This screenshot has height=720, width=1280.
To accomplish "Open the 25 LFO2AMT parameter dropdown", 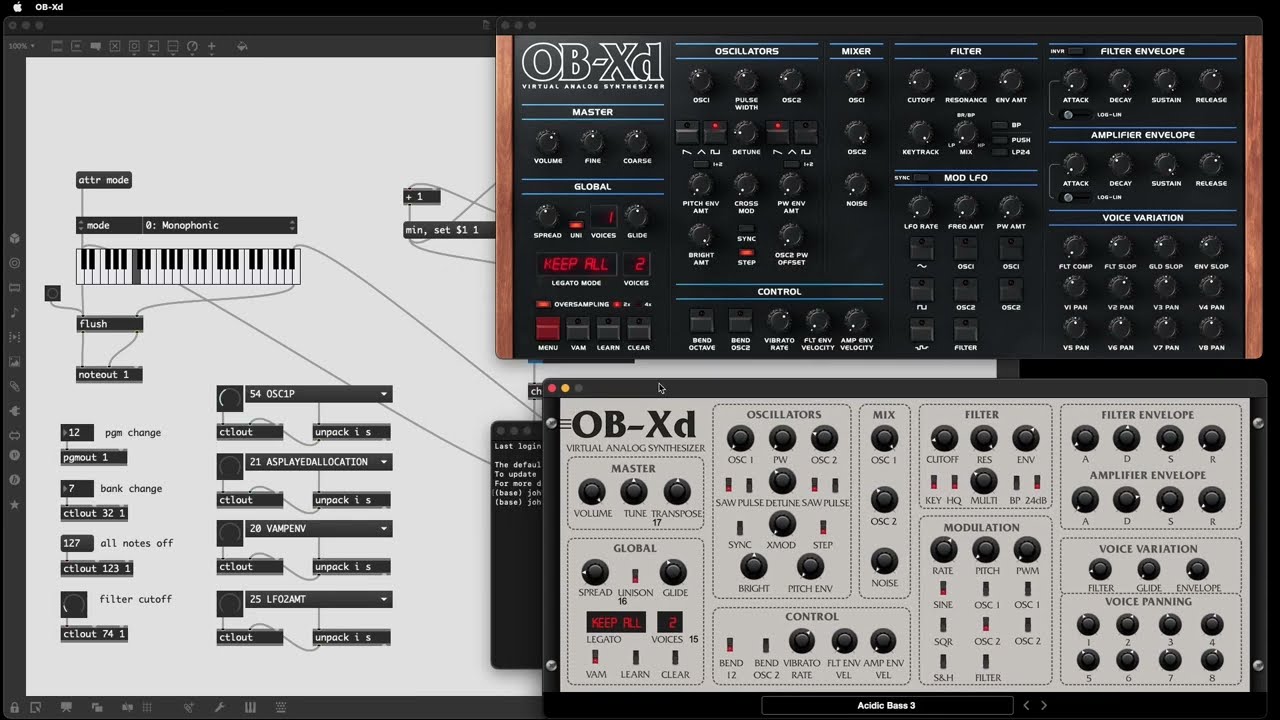I will point(318,599).
